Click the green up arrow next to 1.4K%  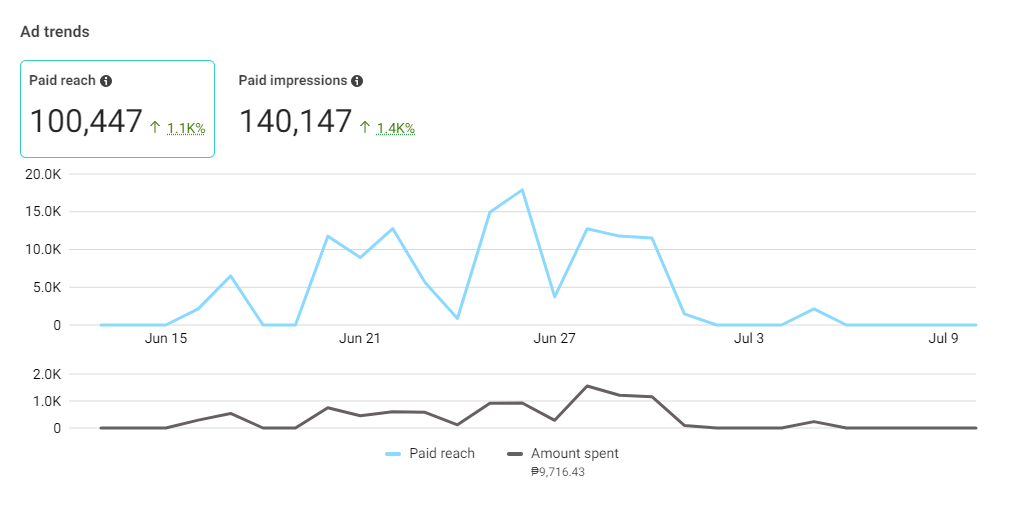[365, 127]
